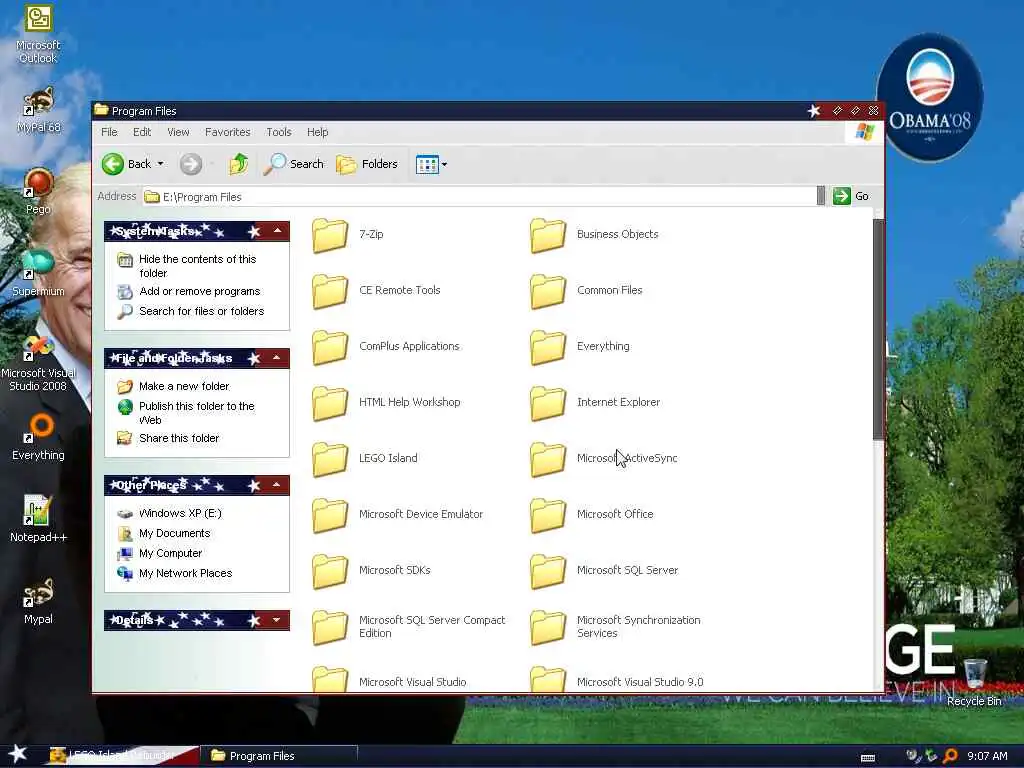Select the Recycle Bin desktop icon
This screenshot has height=768, width=1024.
[974, 682]
